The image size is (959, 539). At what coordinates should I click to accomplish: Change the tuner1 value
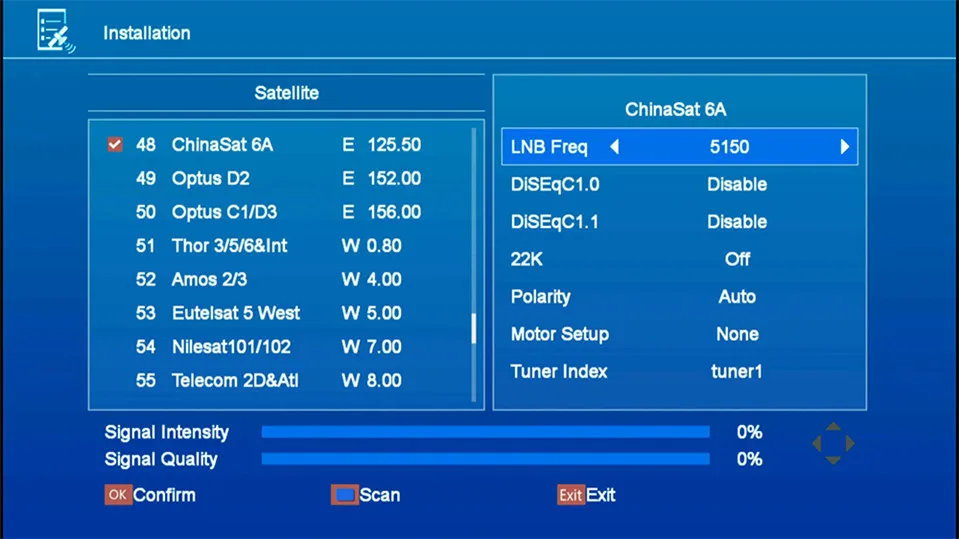point(737,371)
